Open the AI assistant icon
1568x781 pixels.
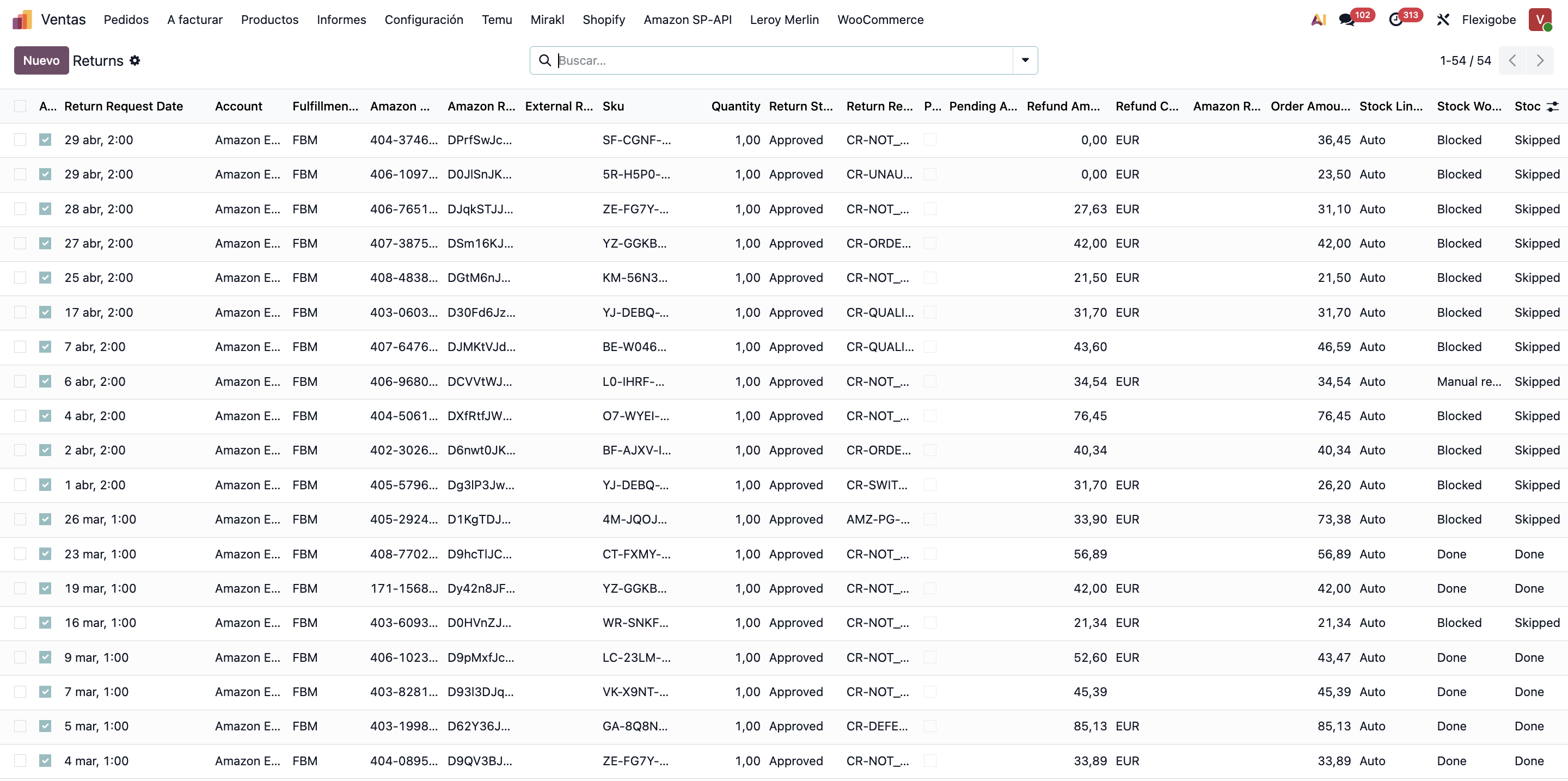(1319, 20)
